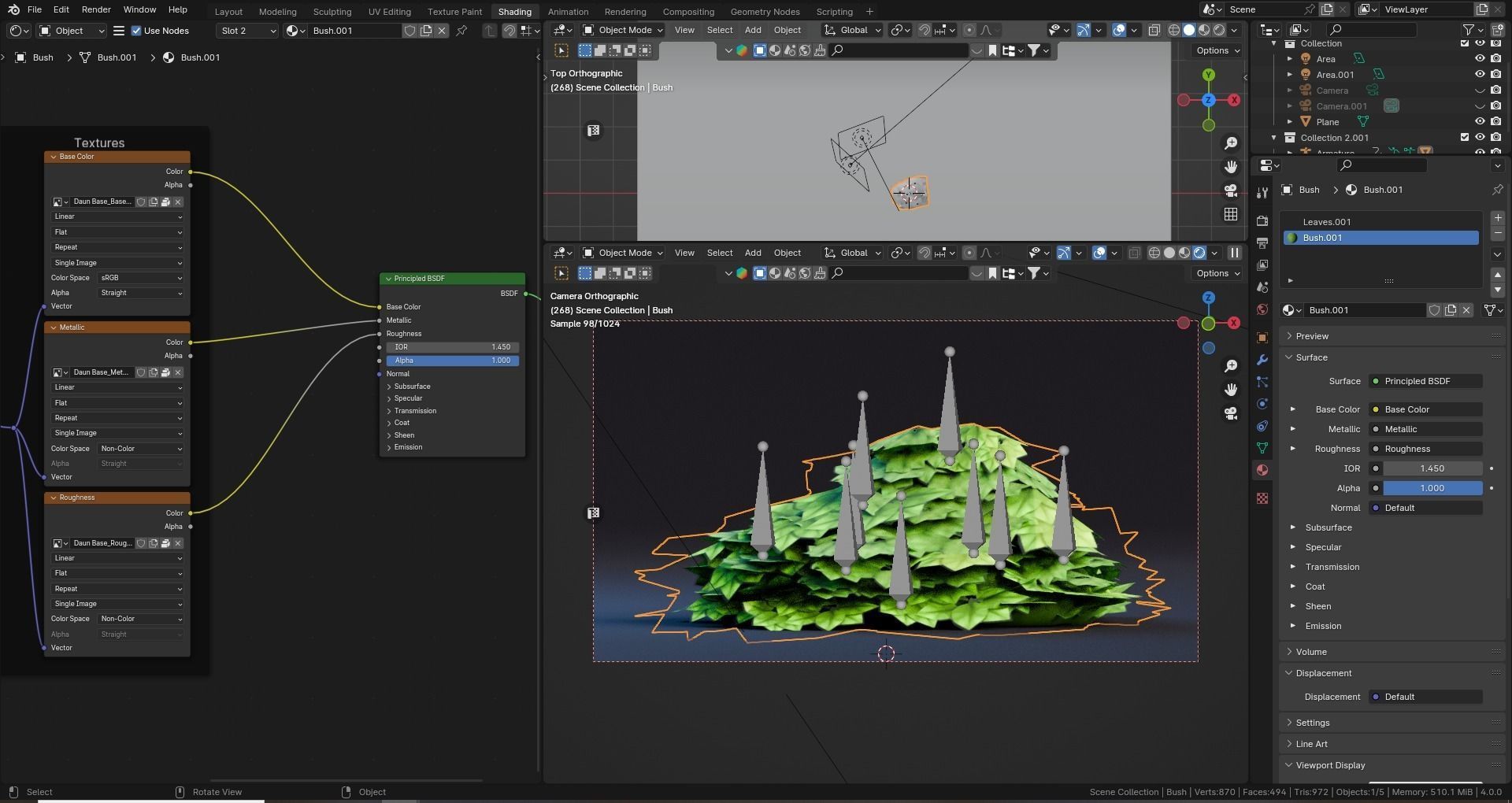Switch to the Layout workspace tab

tap(228, 12)
